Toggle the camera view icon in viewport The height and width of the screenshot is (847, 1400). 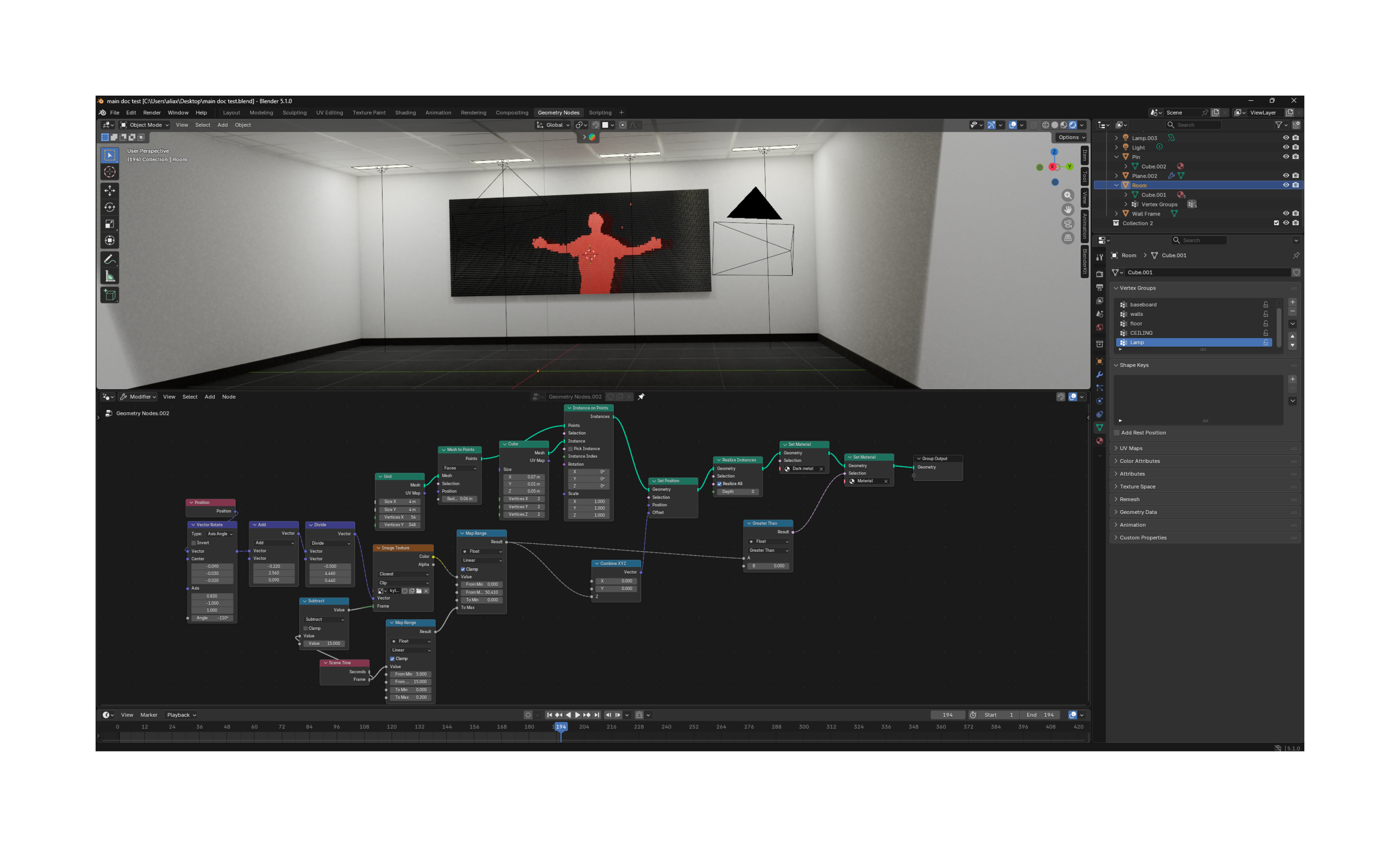pyautogui.click(x=1068, y=224)
